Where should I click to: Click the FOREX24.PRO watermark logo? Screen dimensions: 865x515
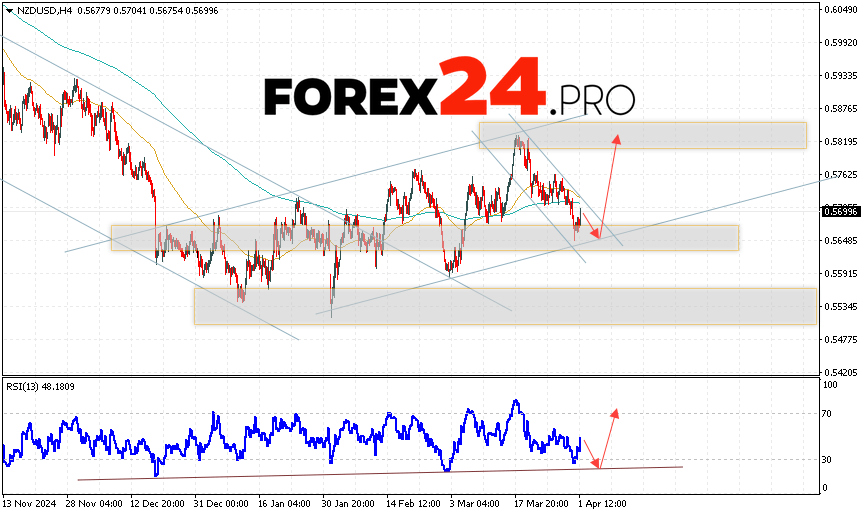[x=449, y=92]
